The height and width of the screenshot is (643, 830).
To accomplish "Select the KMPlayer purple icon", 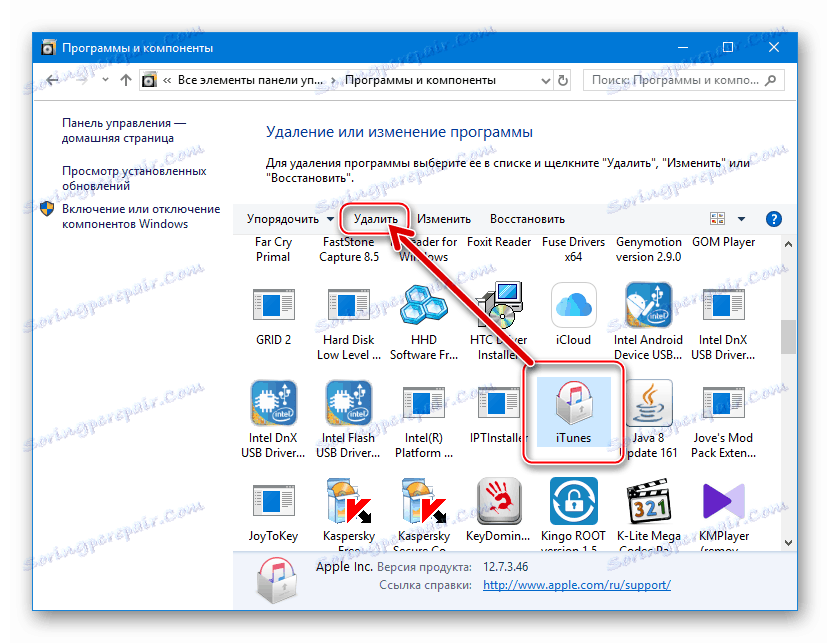I will [x=724, y=501].
